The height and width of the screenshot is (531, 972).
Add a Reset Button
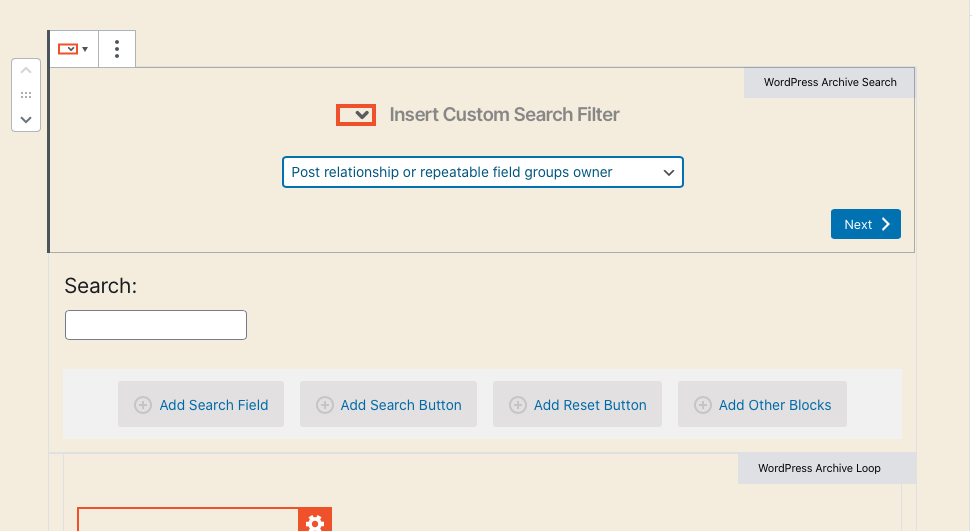[x=577, y=405]
